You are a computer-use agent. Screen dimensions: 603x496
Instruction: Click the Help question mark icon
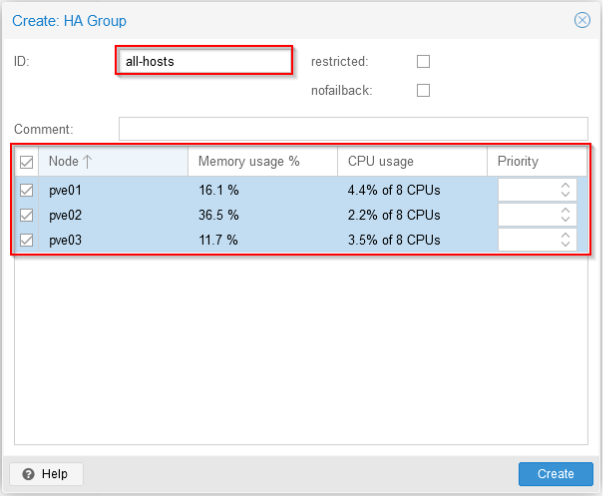point(29,474)
